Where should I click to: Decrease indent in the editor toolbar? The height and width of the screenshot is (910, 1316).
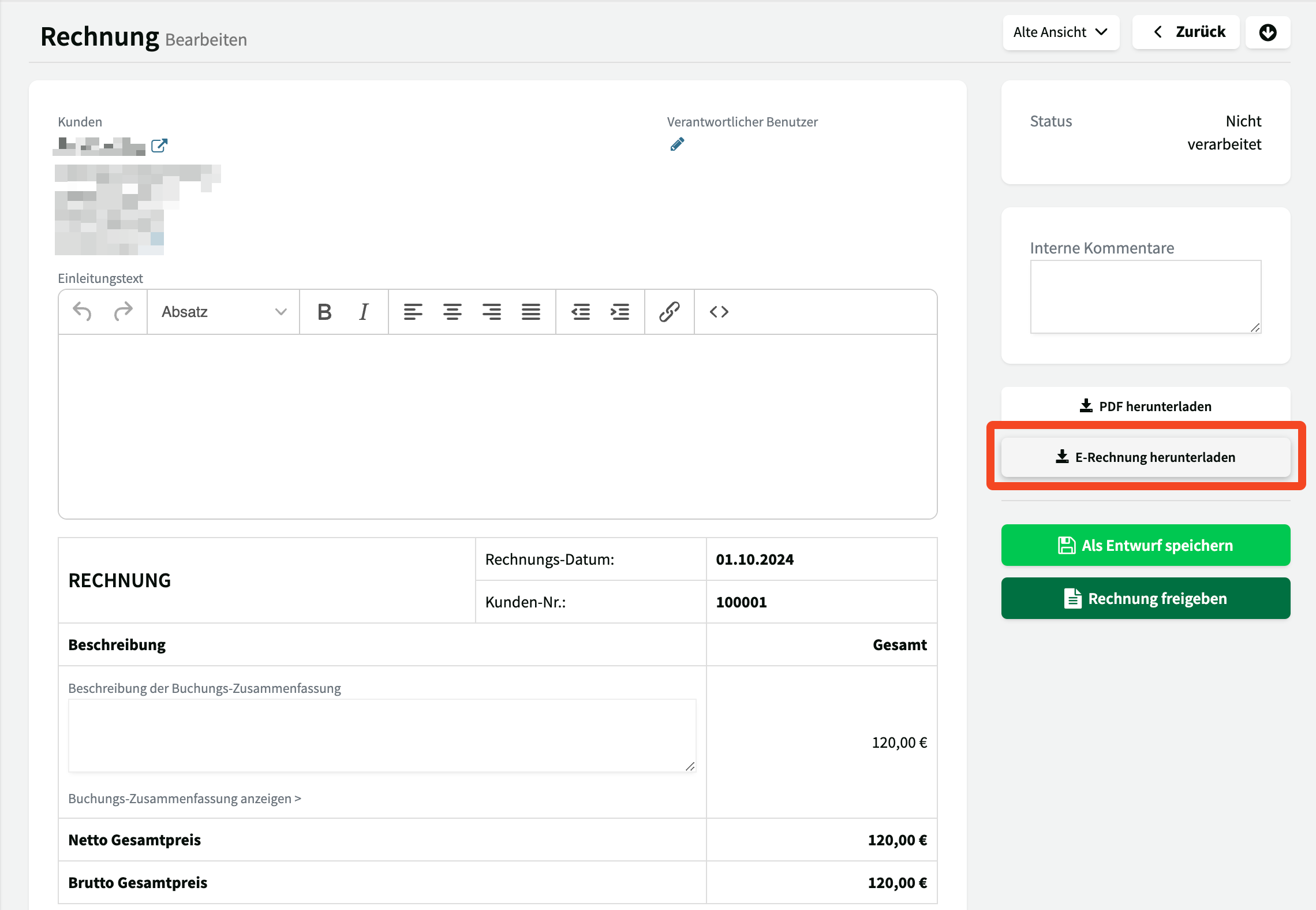tap(580, 312)
